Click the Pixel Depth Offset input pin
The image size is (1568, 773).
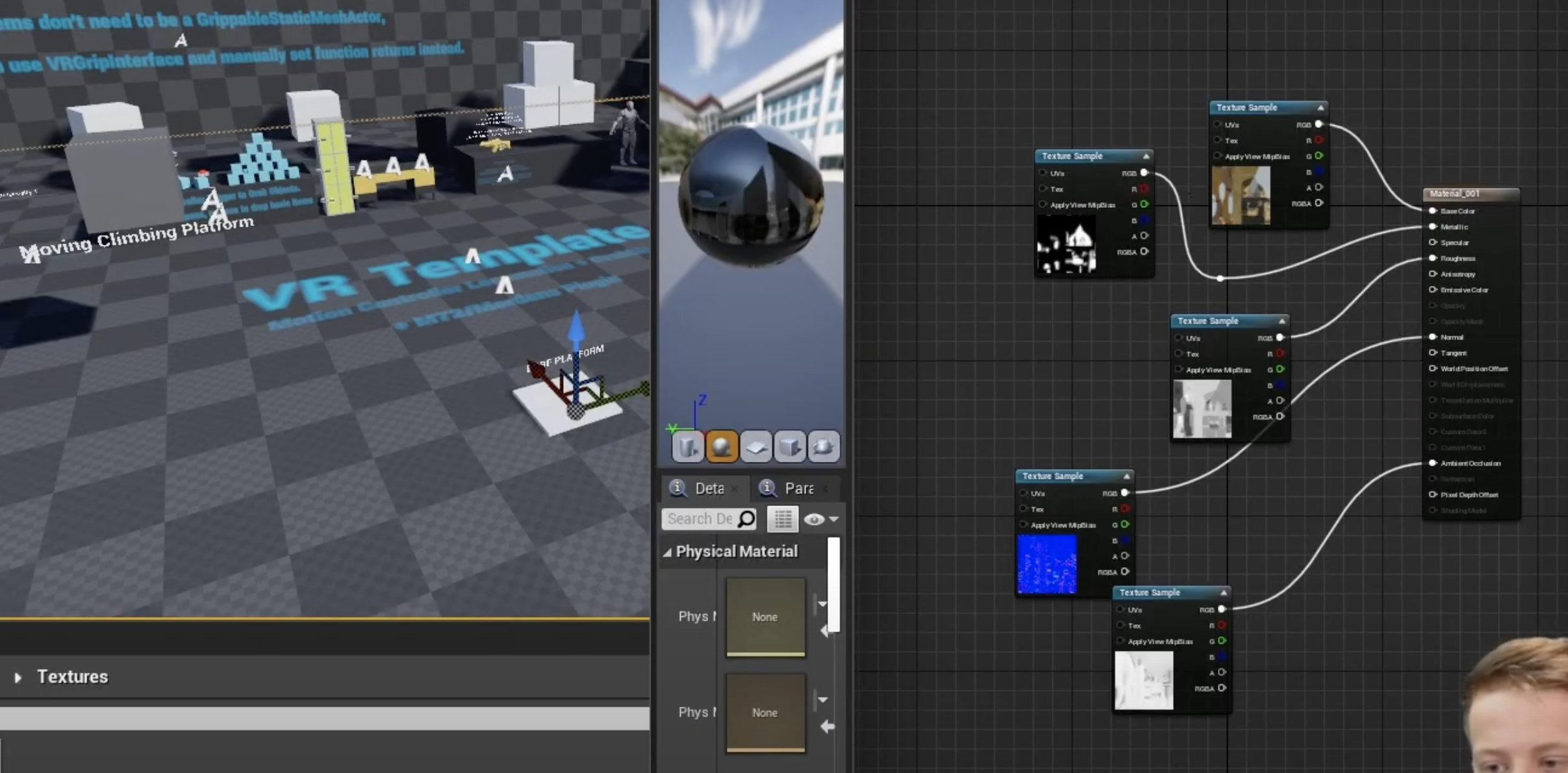point(1433,494)
